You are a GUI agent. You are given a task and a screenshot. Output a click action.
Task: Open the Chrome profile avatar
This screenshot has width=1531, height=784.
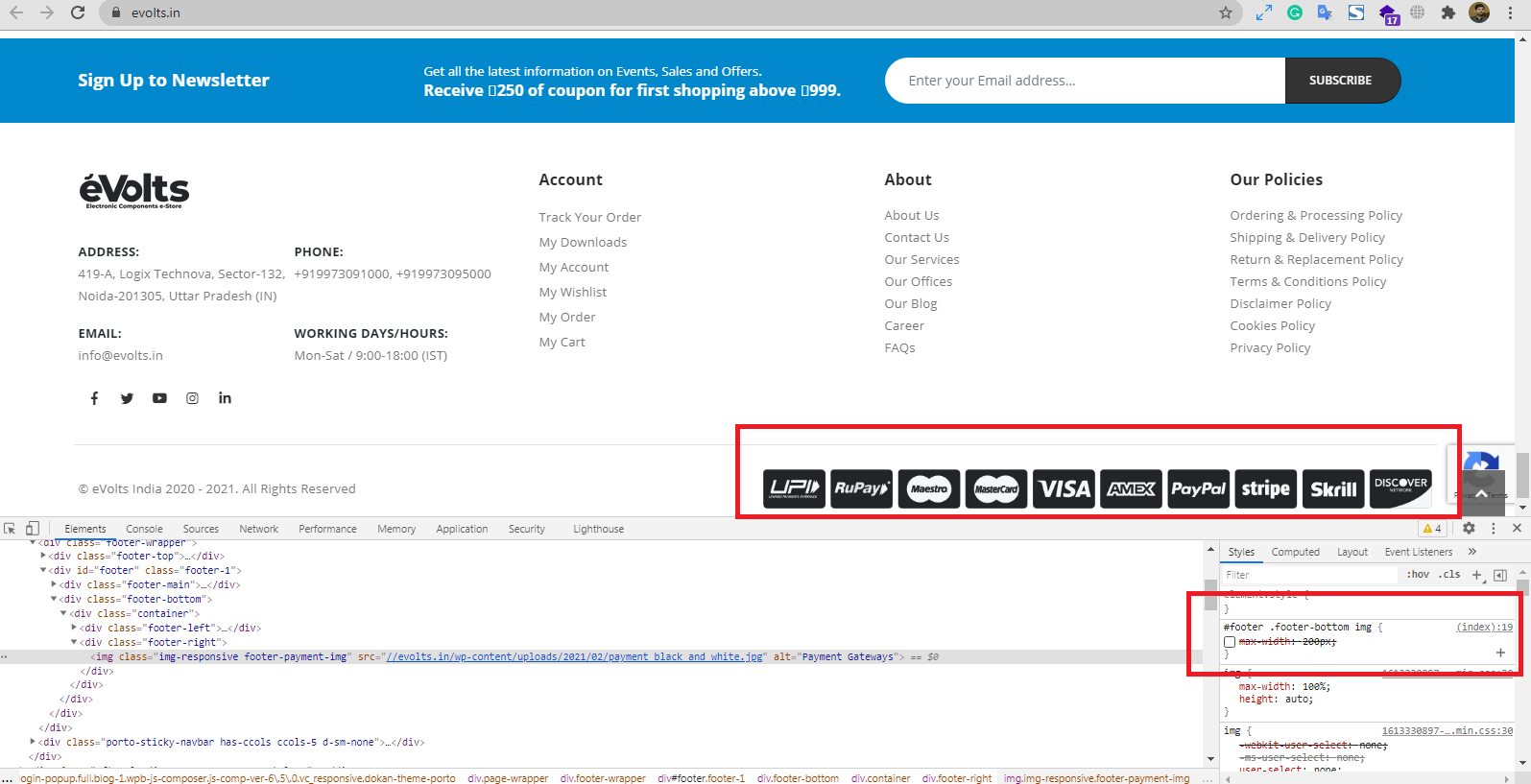coord(1479,12)
